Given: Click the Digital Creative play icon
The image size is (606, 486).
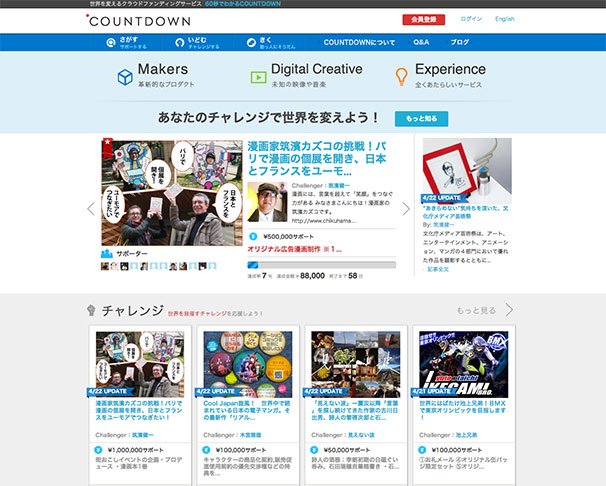Looking at the screenshot, I should (258, 77).
